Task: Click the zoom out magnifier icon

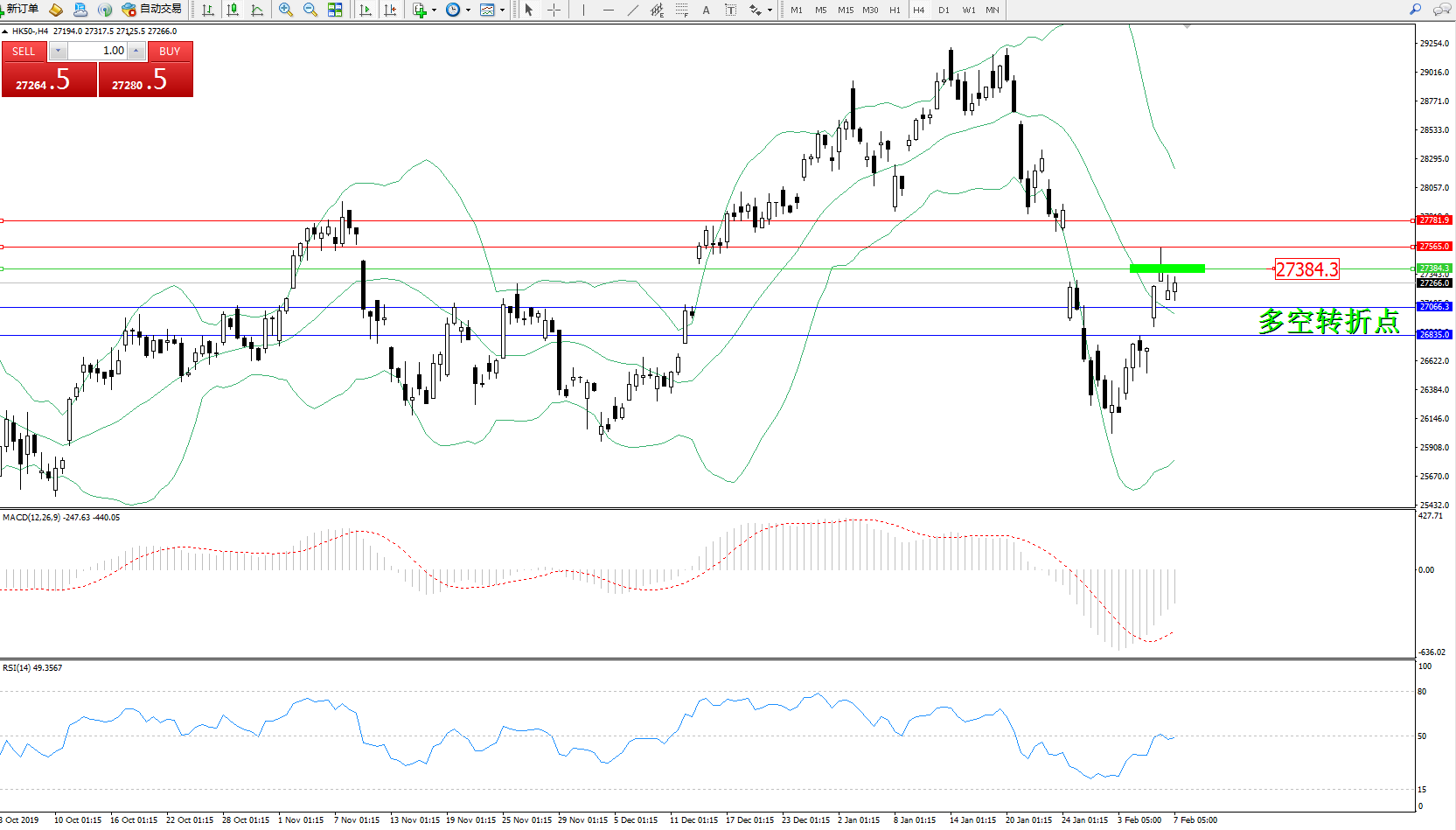Action: pos(310,10)
